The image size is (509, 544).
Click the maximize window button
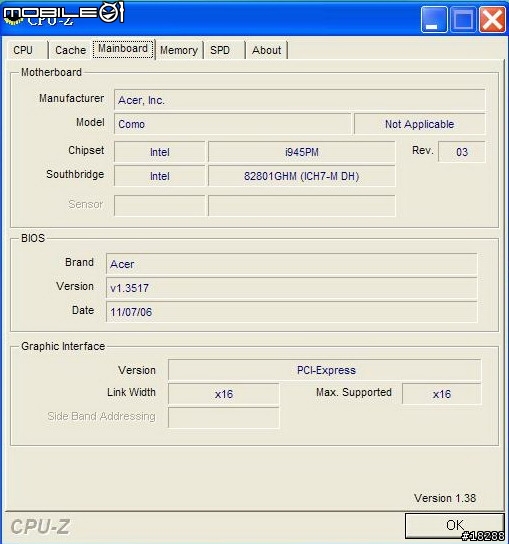coord(463,20)
